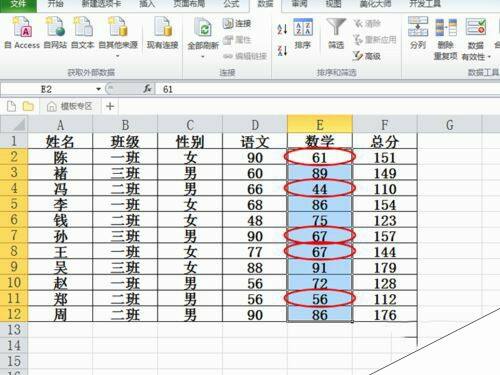The height and width of the screenshot is (375, 500).
Task: Open the Sort (排序) dialog
Action: [303, 33]
